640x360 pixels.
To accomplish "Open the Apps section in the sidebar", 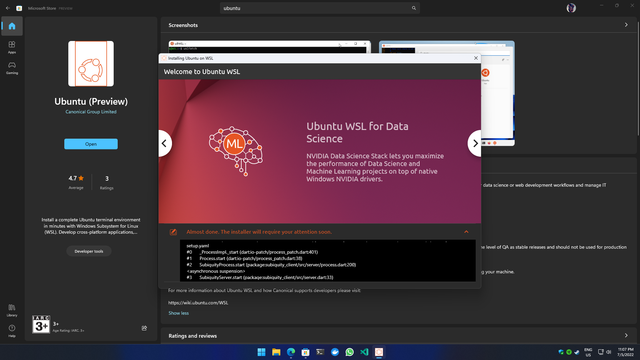I will [12, 47].
